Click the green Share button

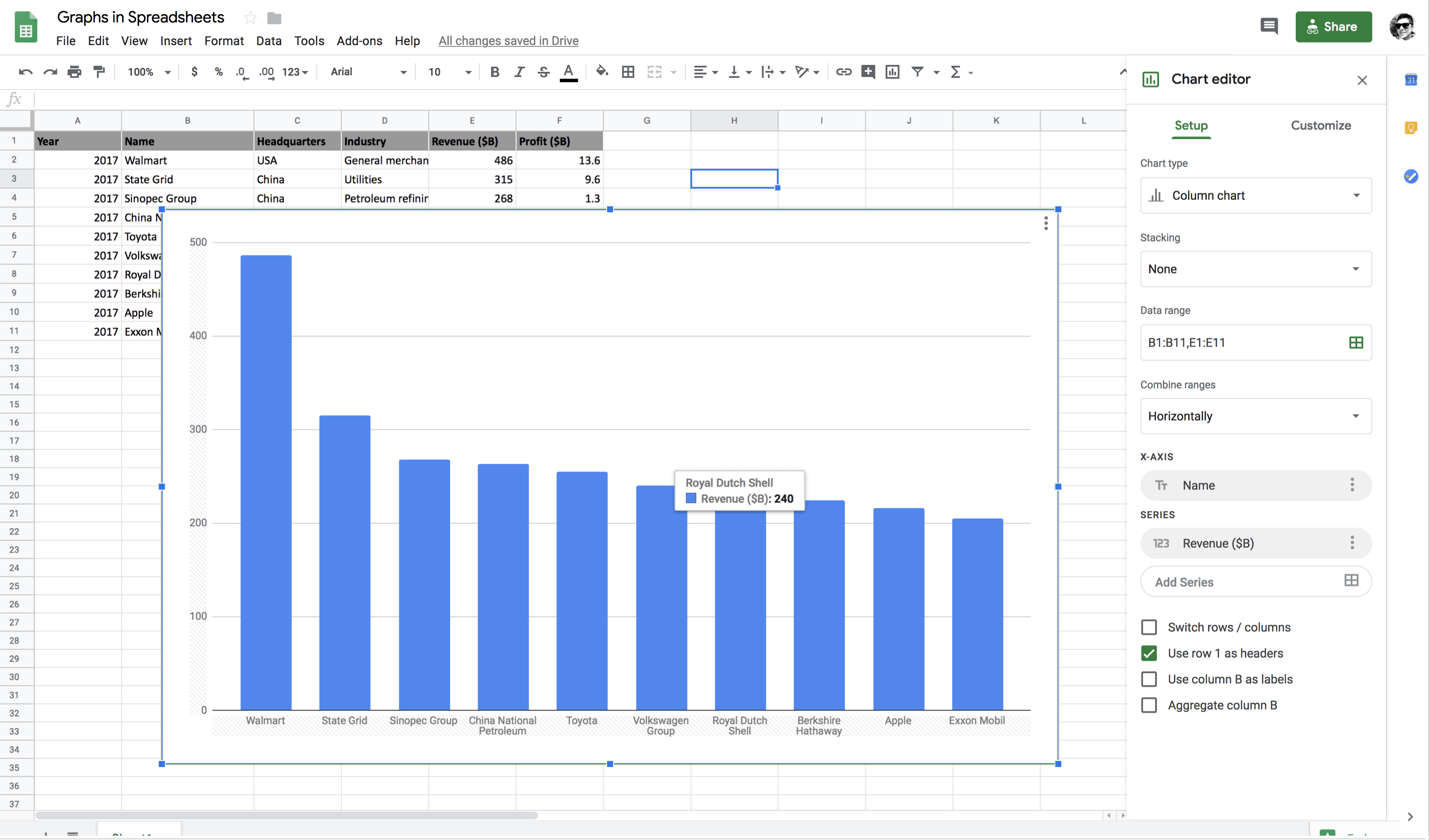tap(1333, 27)
